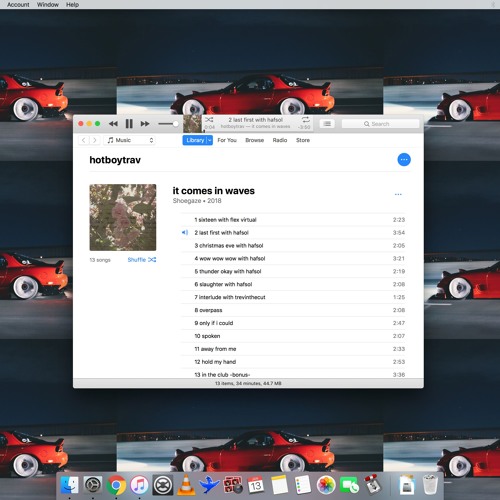
Task: Select track 8 overpass
Action: [293, 310]
